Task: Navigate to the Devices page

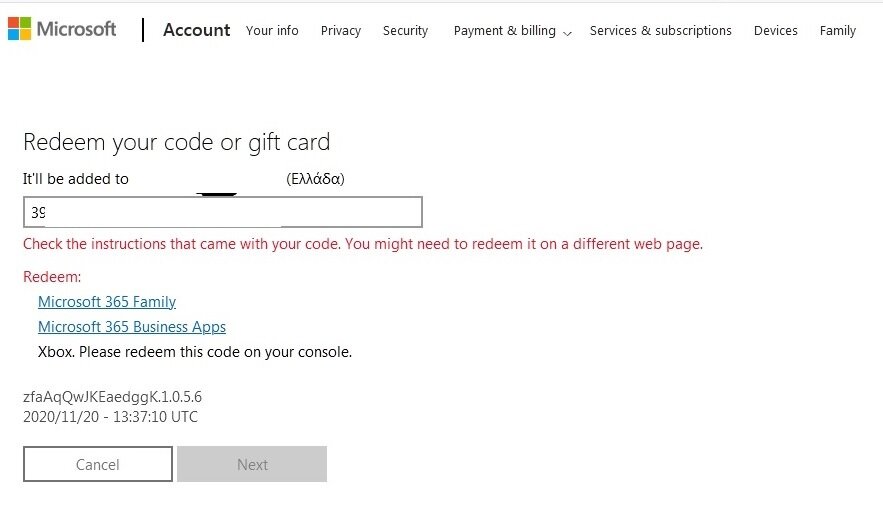Action: [776, 31]
